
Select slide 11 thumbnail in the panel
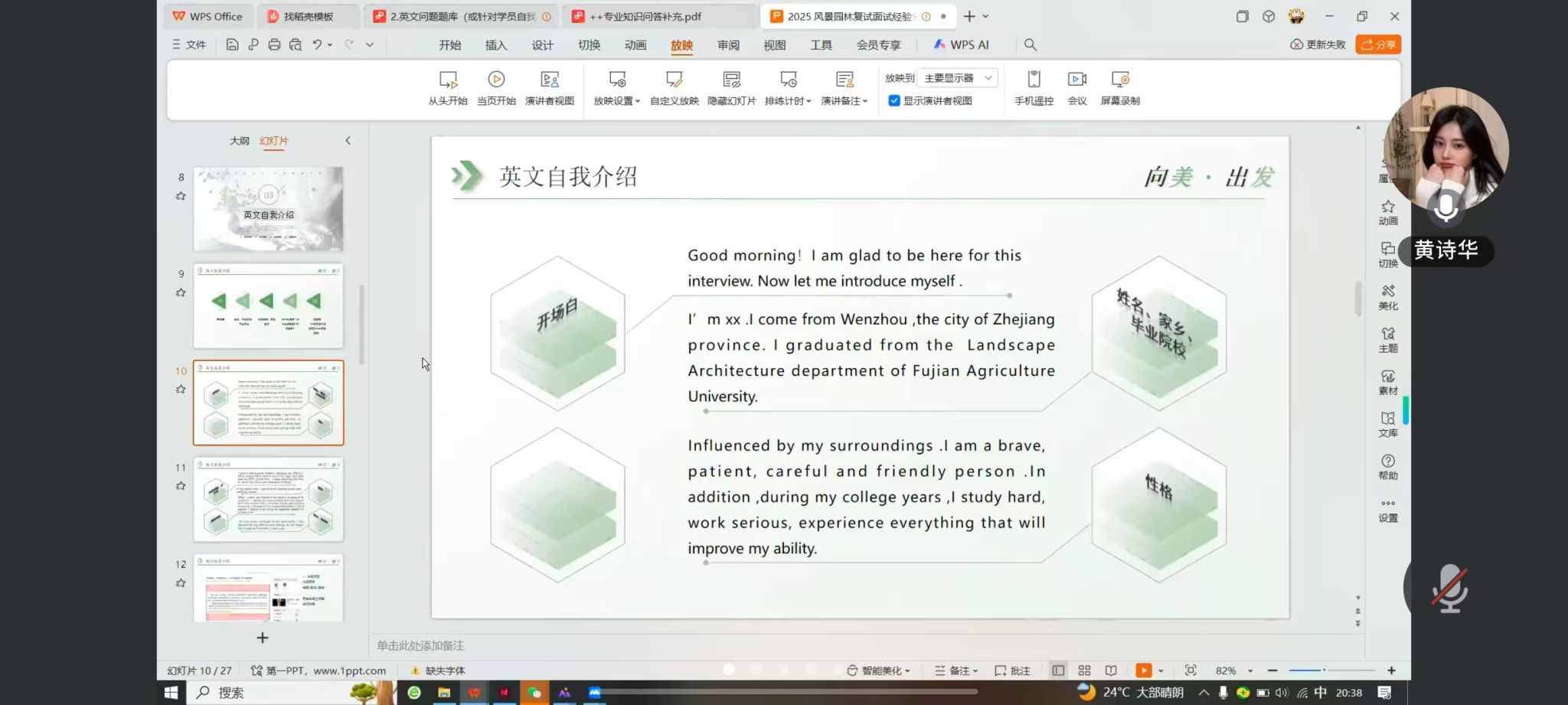268,498
